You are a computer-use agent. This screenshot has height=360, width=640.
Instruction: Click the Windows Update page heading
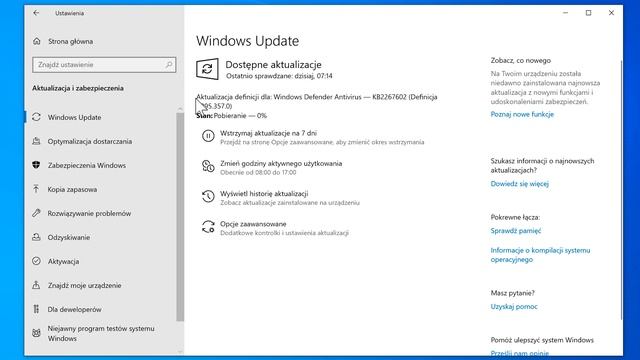247,41
